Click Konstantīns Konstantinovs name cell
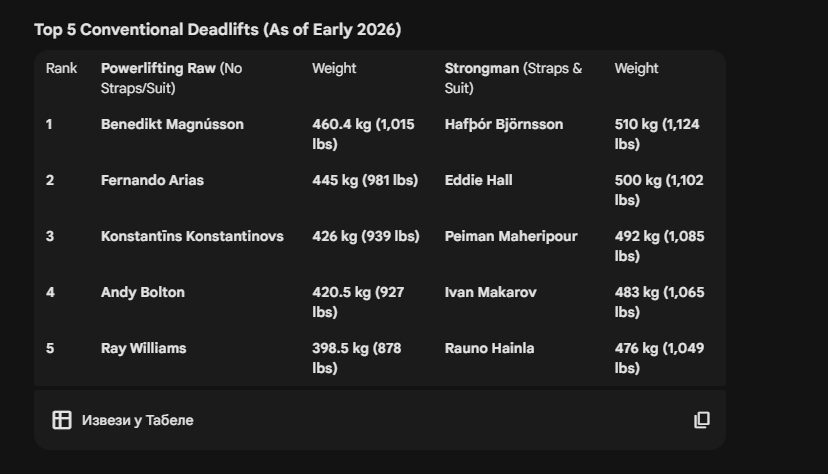The image size is (828, 474). tap(192, 236)
